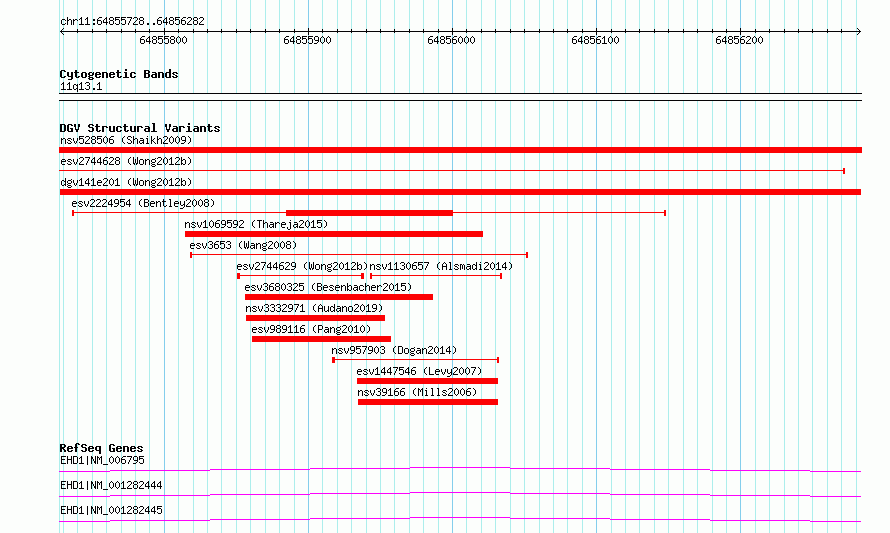
Task: Click the thin line under nsv1130657
Action: coord(435,276)
